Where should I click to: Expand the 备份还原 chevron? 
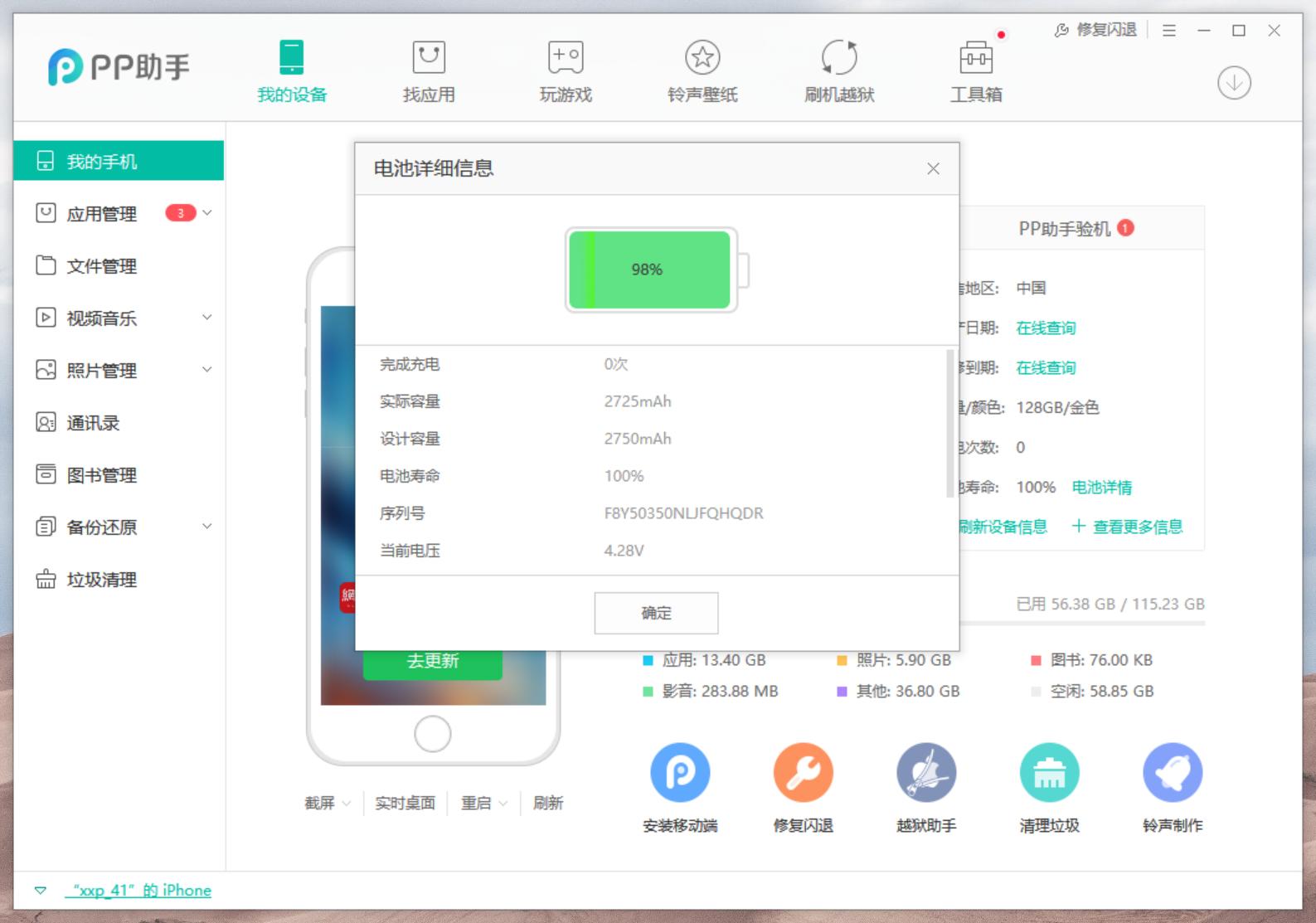pos(207,527)
